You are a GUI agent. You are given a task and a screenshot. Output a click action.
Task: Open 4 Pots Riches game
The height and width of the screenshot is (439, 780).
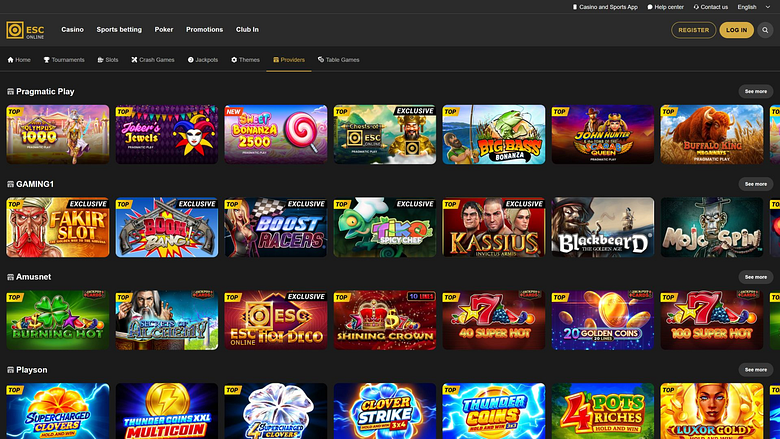click(602, 411)
